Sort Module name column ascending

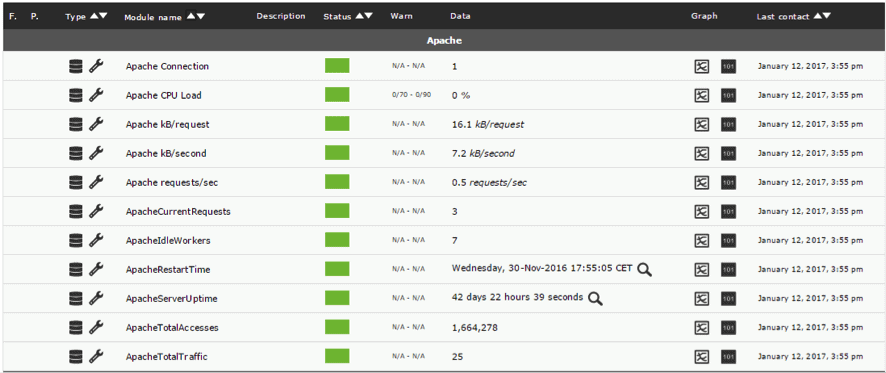(x=191, y=16)
